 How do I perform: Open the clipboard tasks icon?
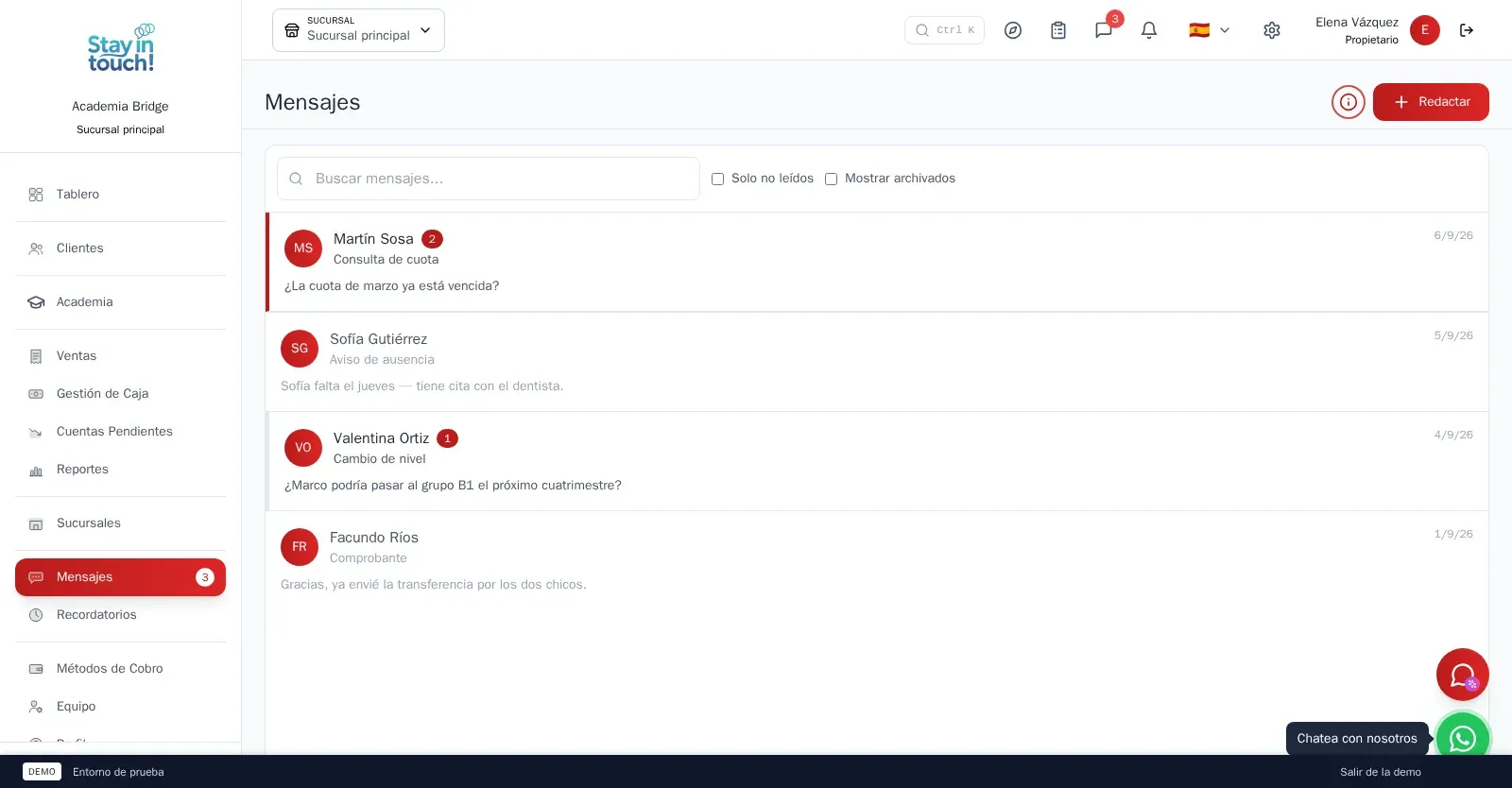[x=1058, y=30]
